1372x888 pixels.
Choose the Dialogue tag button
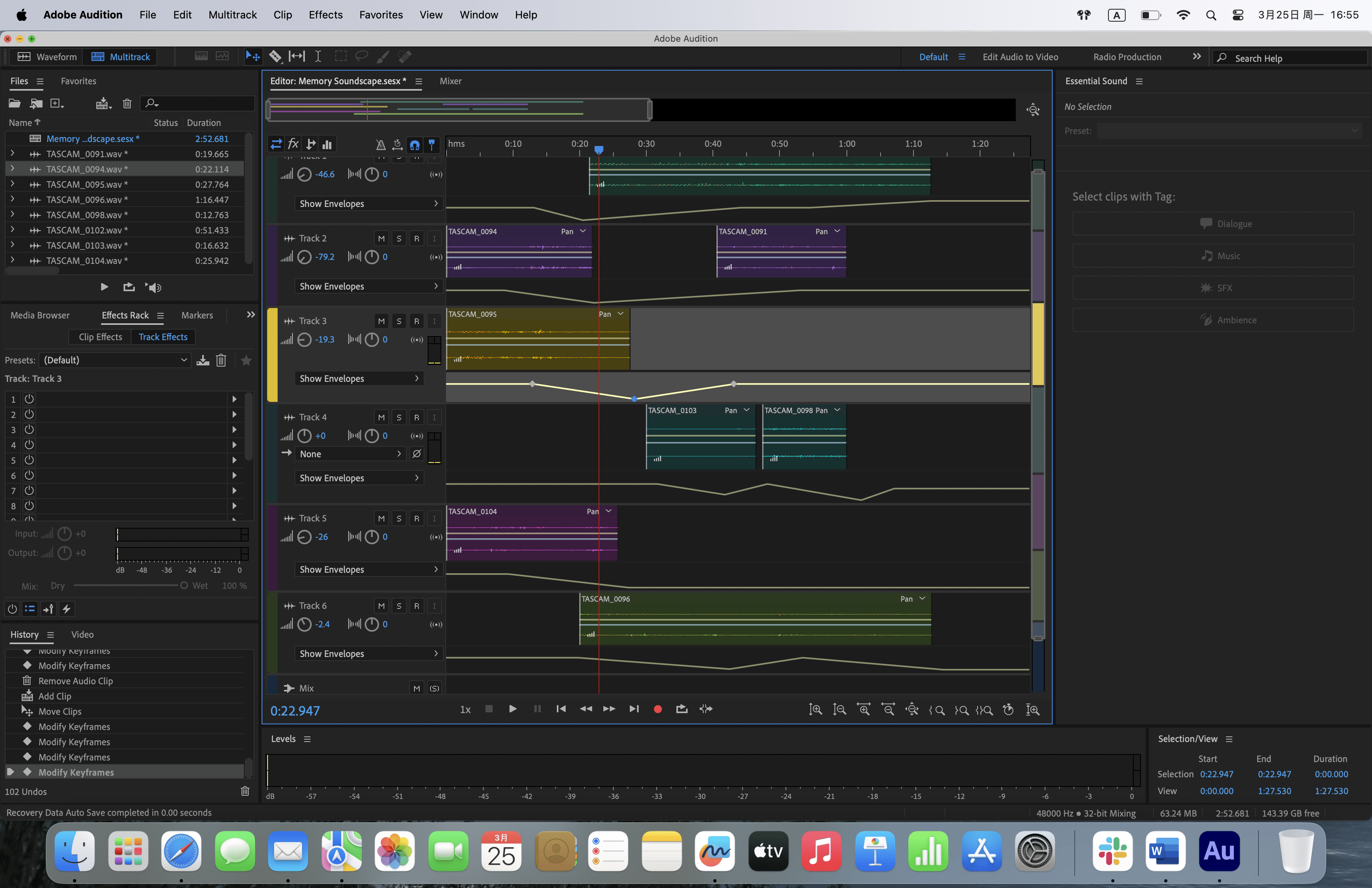click(1213, 223)
